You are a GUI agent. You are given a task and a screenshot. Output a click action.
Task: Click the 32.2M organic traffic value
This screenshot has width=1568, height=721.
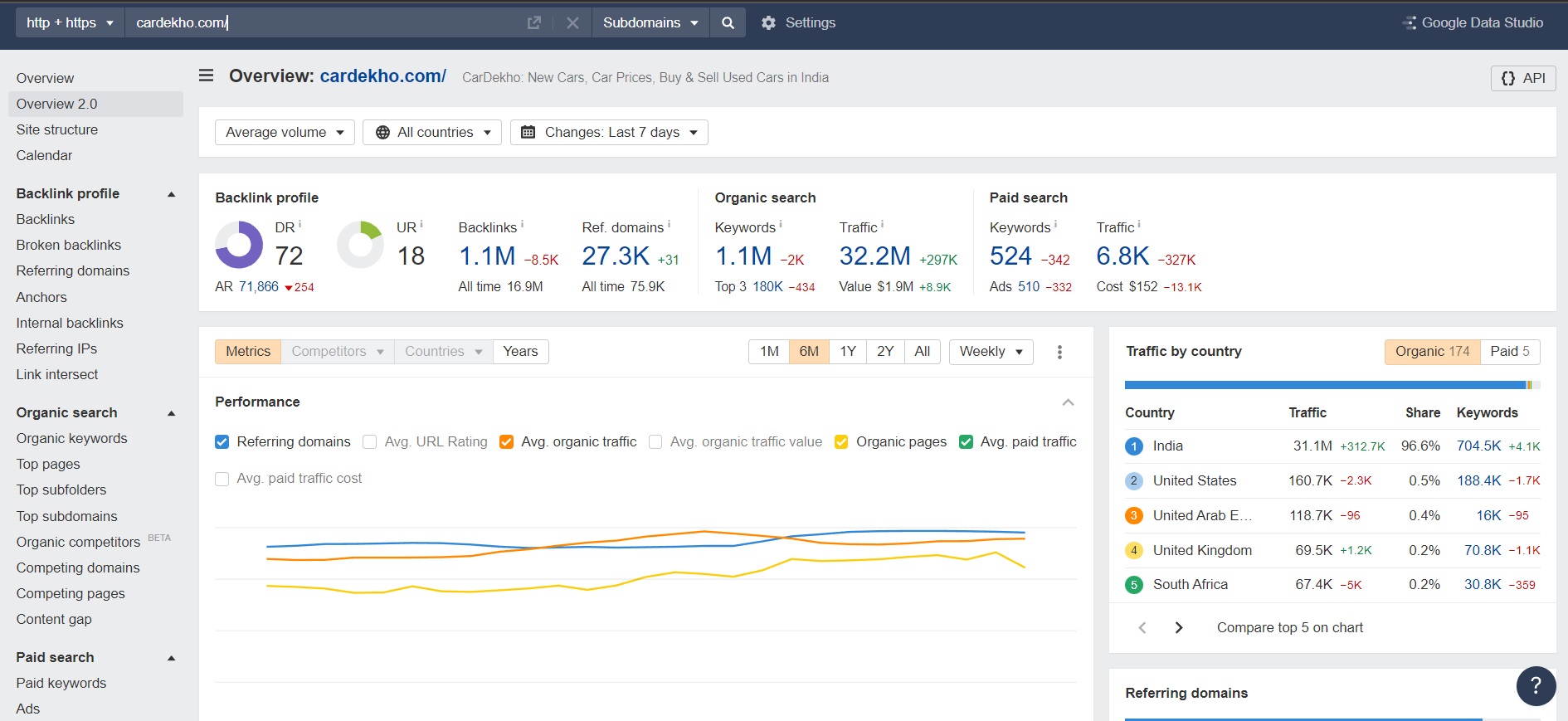(x=874, y=256)
